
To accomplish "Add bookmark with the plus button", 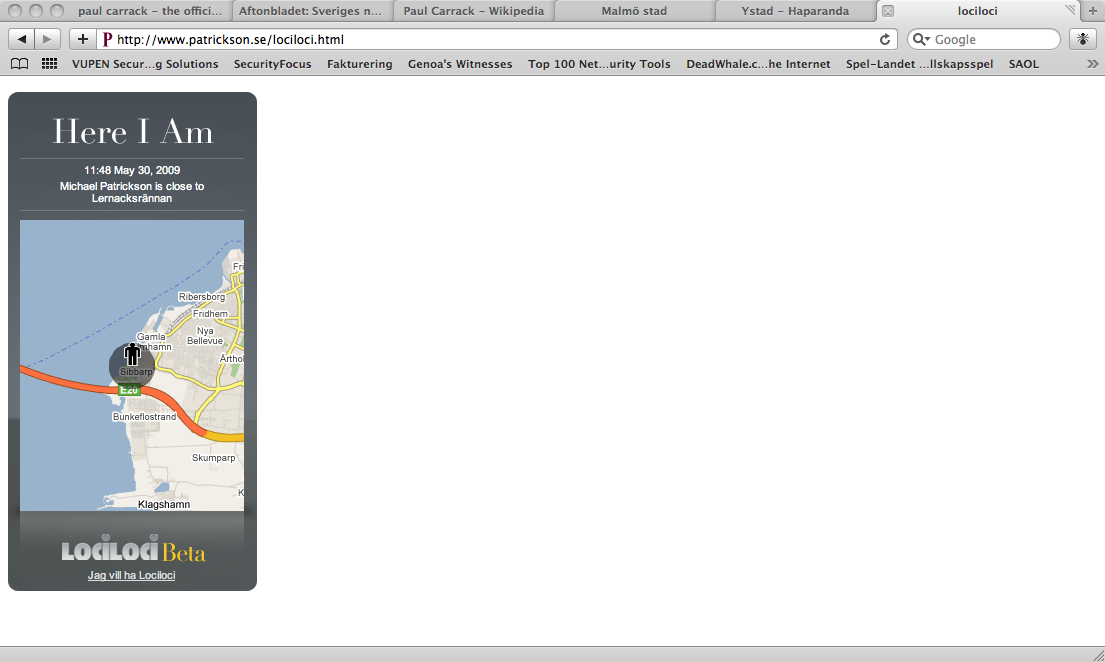I will coord(82,39).
